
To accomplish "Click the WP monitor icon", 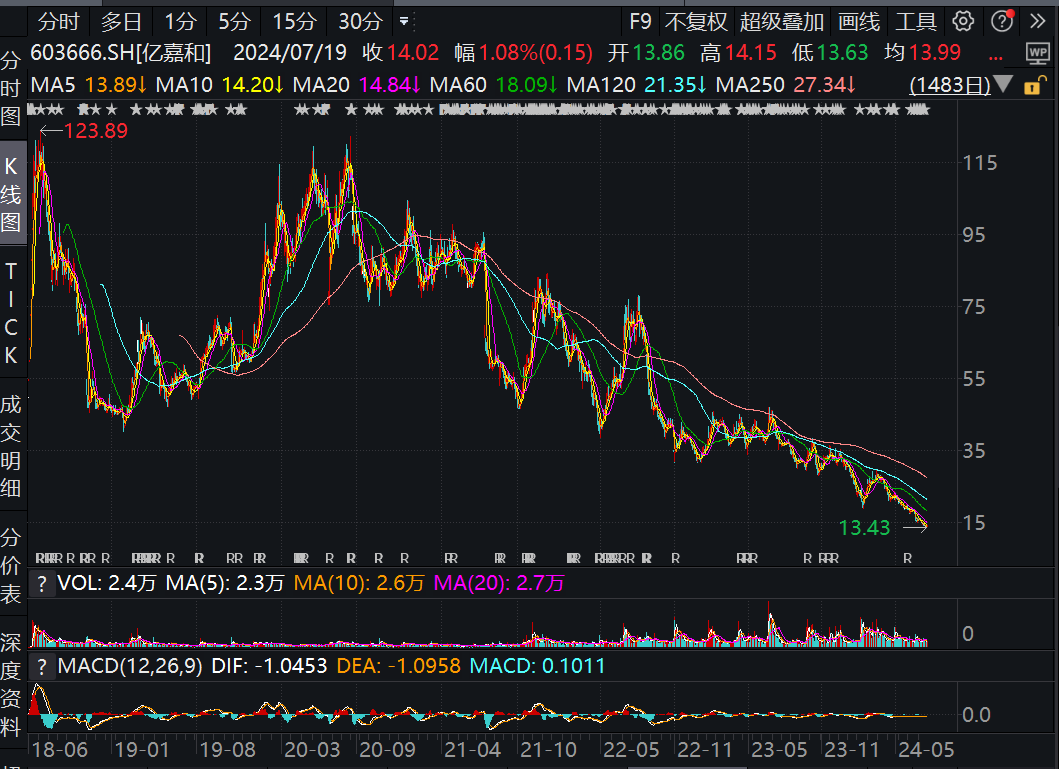I will 1037,53.
